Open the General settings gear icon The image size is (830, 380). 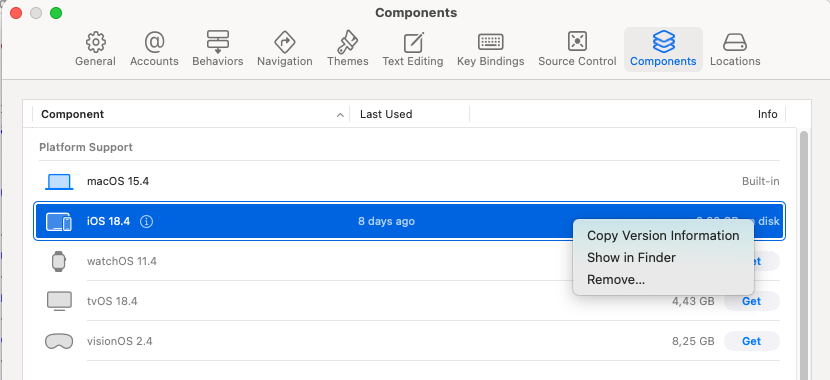95,42
